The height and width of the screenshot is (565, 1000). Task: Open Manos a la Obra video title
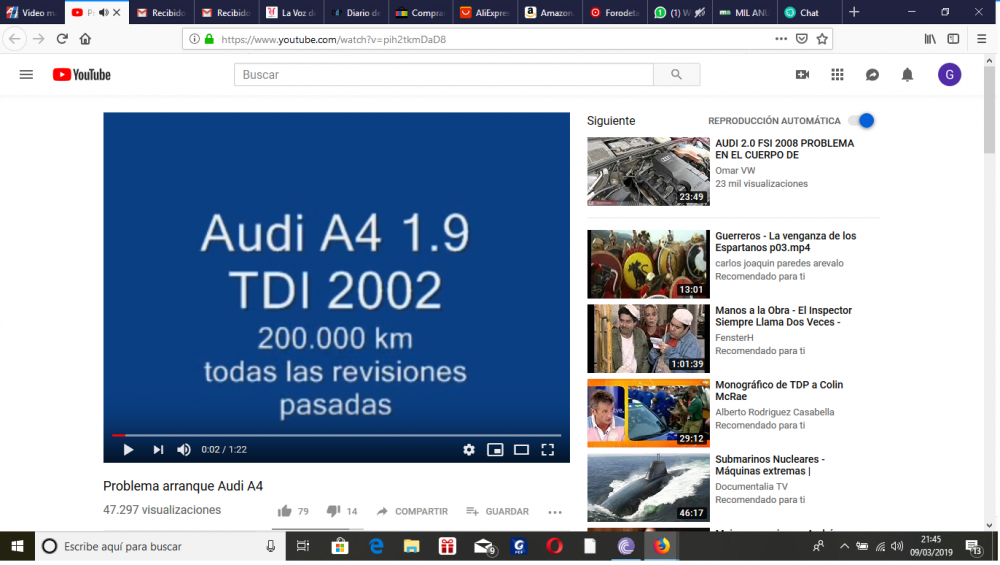pos(783,316)
